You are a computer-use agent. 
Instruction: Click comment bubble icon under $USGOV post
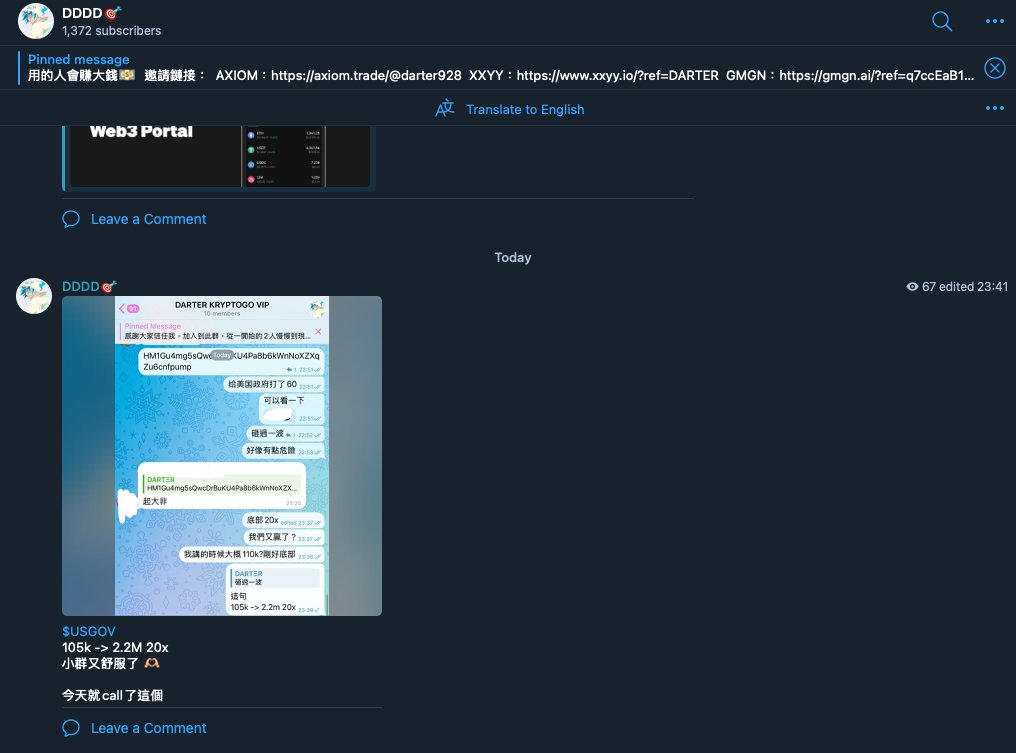[71, 728]
